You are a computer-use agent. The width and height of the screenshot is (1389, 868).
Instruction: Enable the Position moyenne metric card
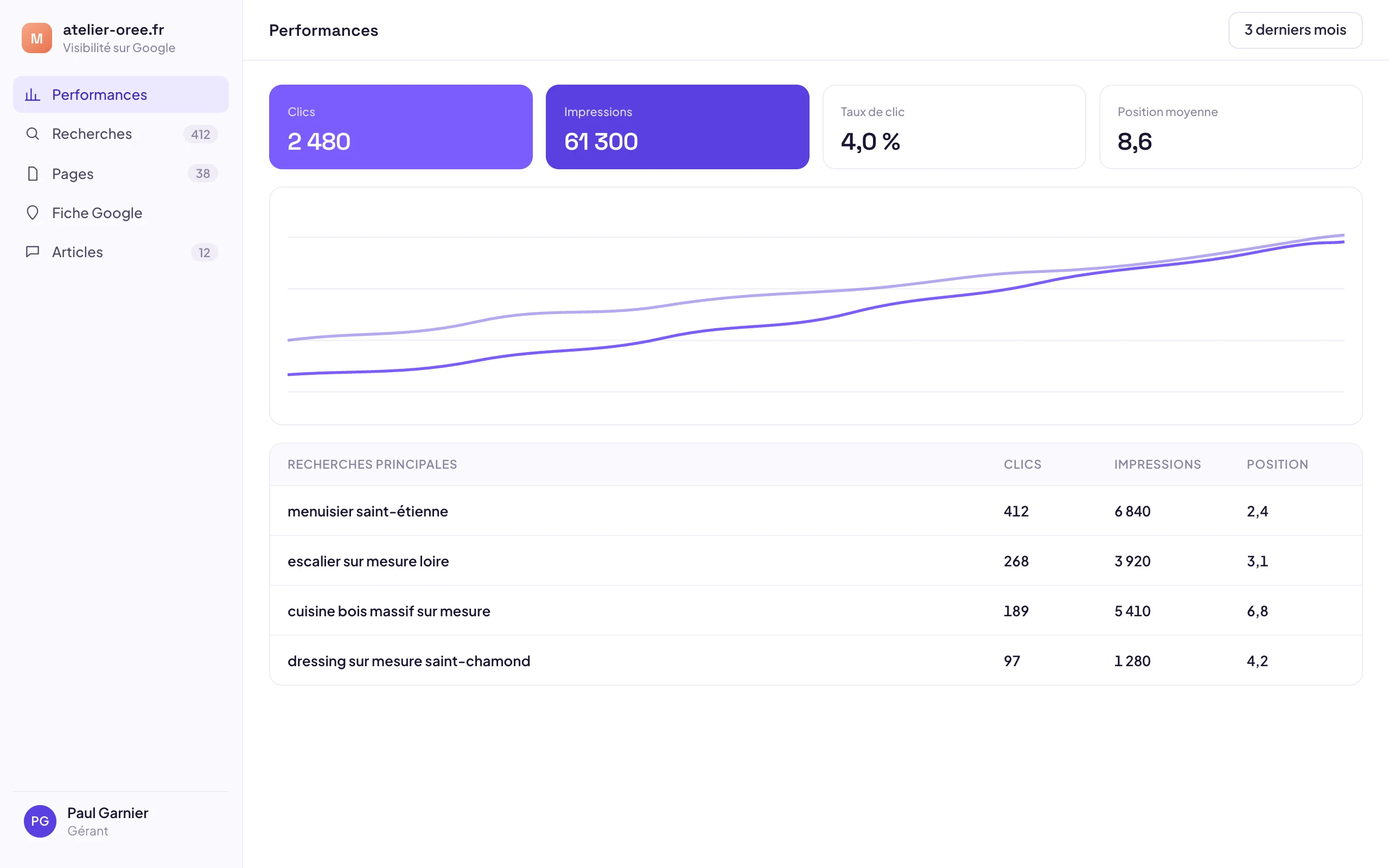(1231, 127)
